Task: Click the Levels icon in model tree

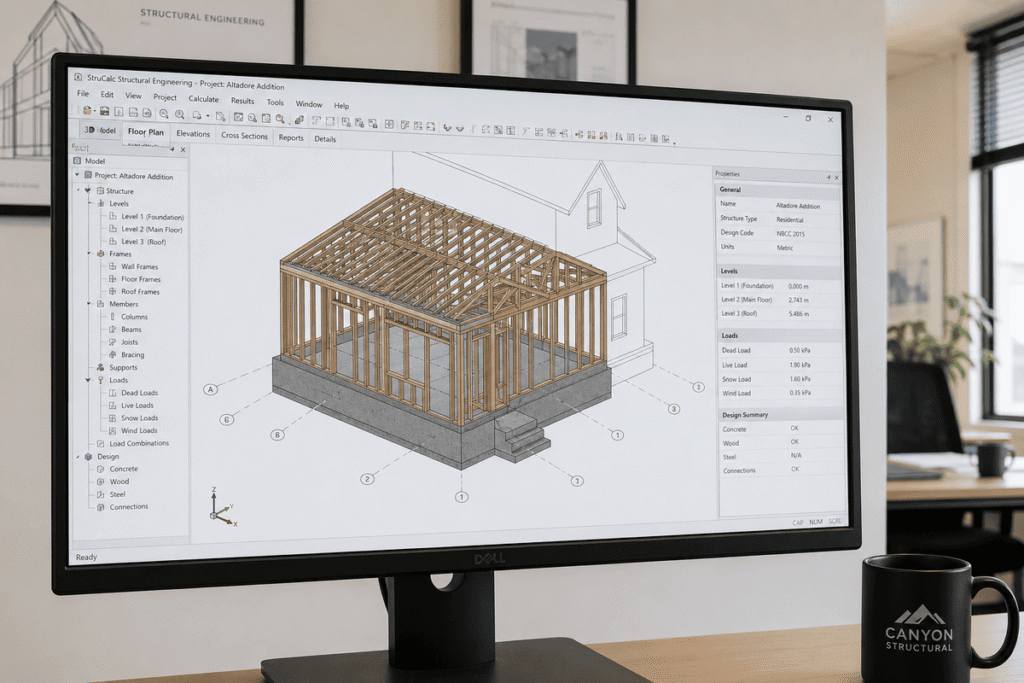Action: pos(101,203)
